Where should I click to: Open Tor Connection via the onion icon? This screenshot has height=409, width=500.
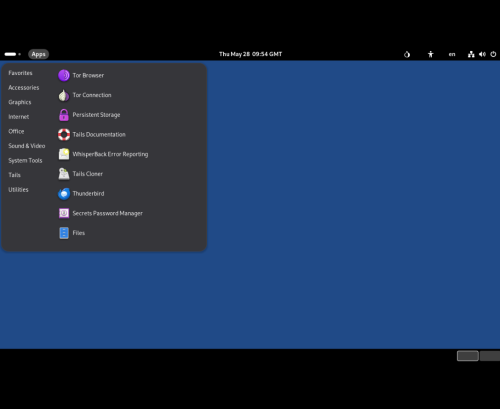[x=64, y=95]
